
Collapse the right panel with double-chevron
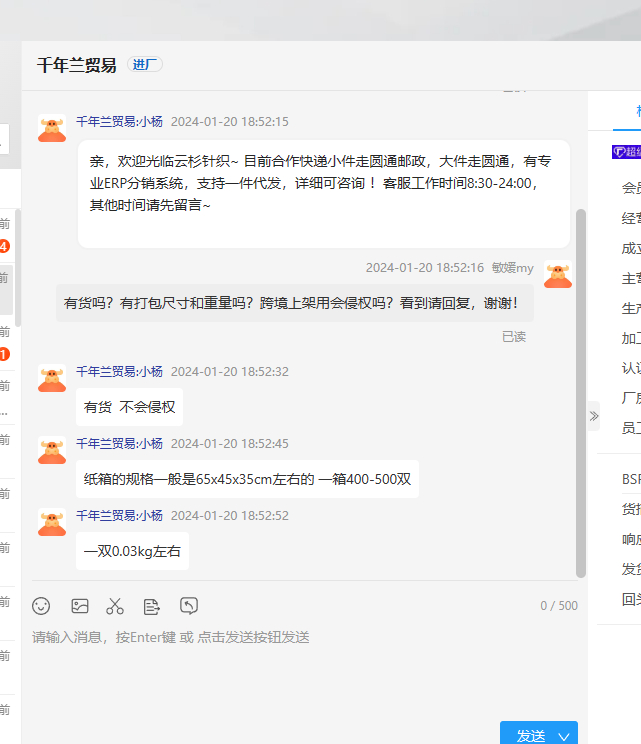click(593, 415)
